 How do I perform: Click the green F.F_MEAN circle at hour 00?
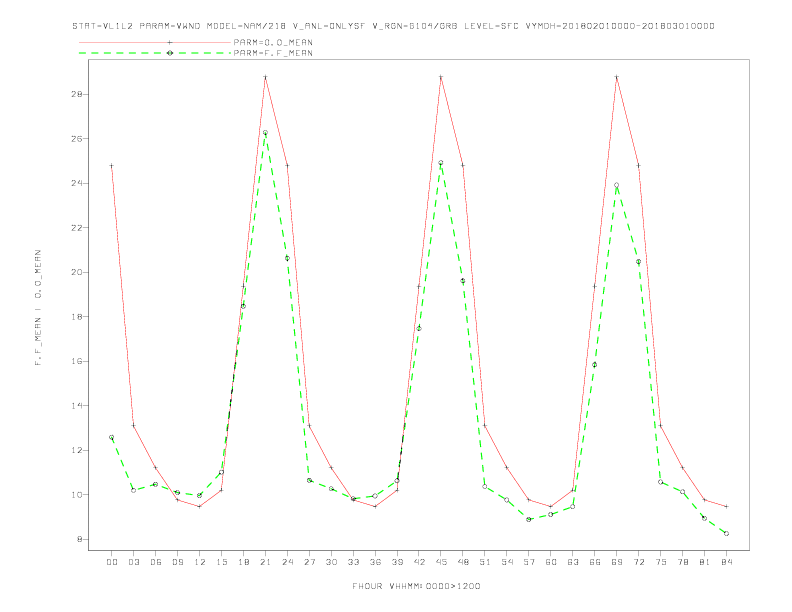tap(112, 437)
